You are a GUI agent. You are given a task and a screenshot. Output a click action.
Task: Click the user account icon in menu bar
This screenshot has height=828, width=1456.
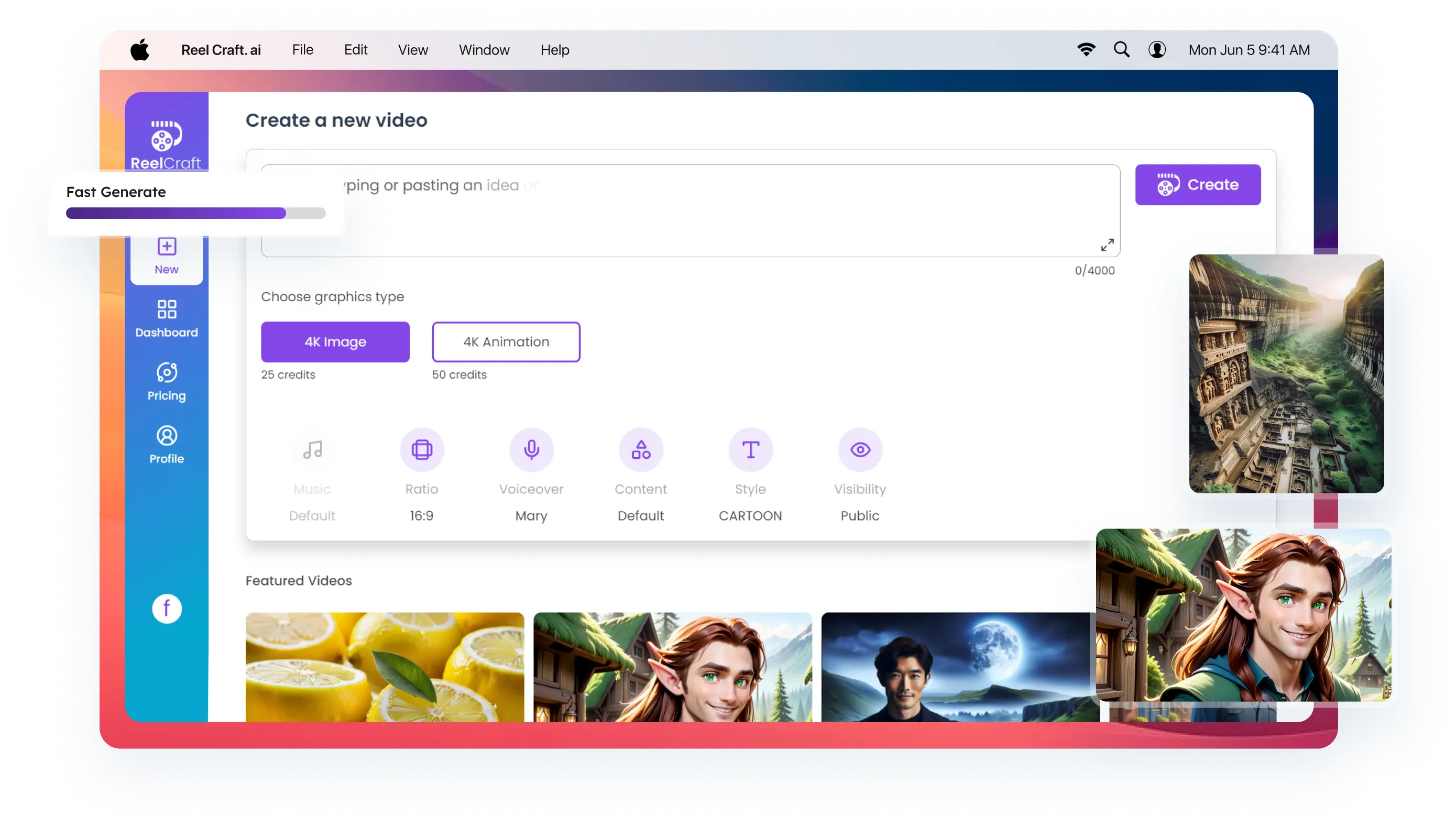[1157, 50]
